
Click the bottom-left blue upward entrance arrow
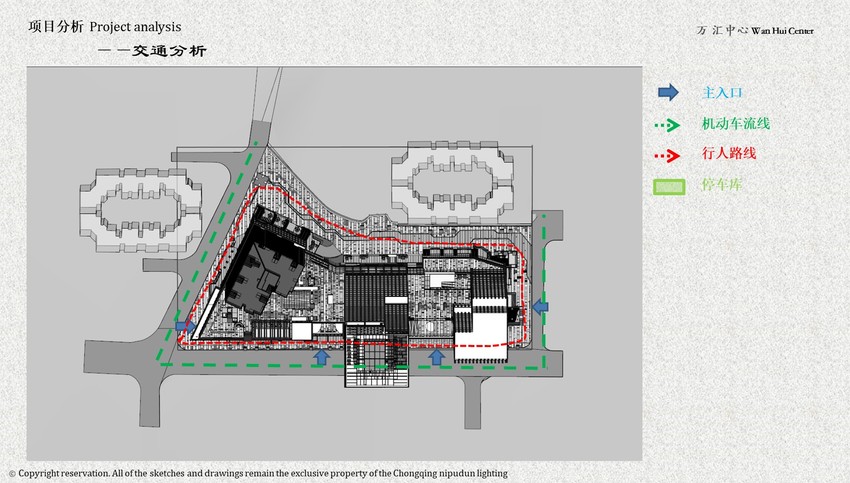pos(322,356)
